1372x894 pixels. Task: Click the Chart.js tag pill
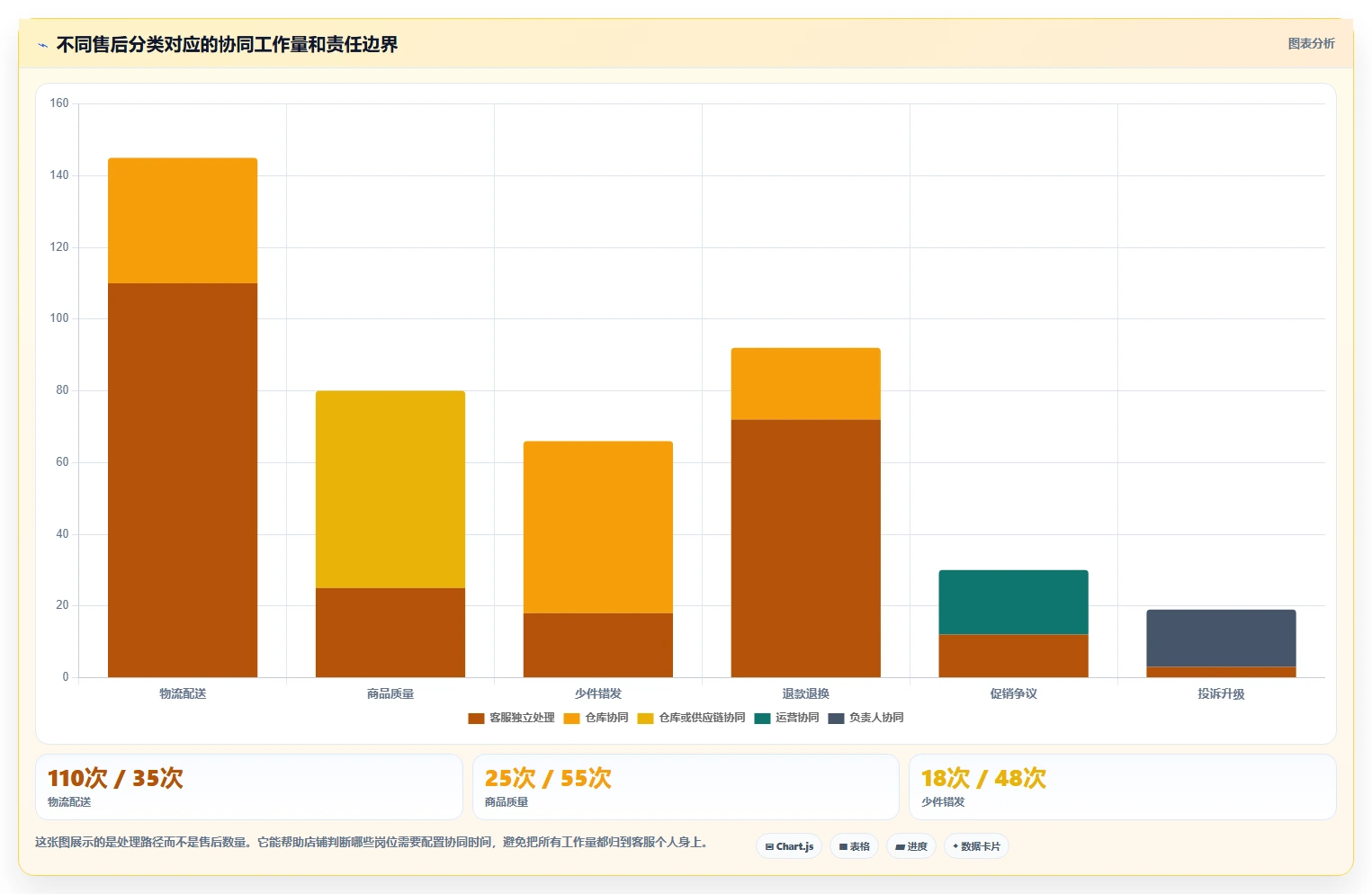789,846
